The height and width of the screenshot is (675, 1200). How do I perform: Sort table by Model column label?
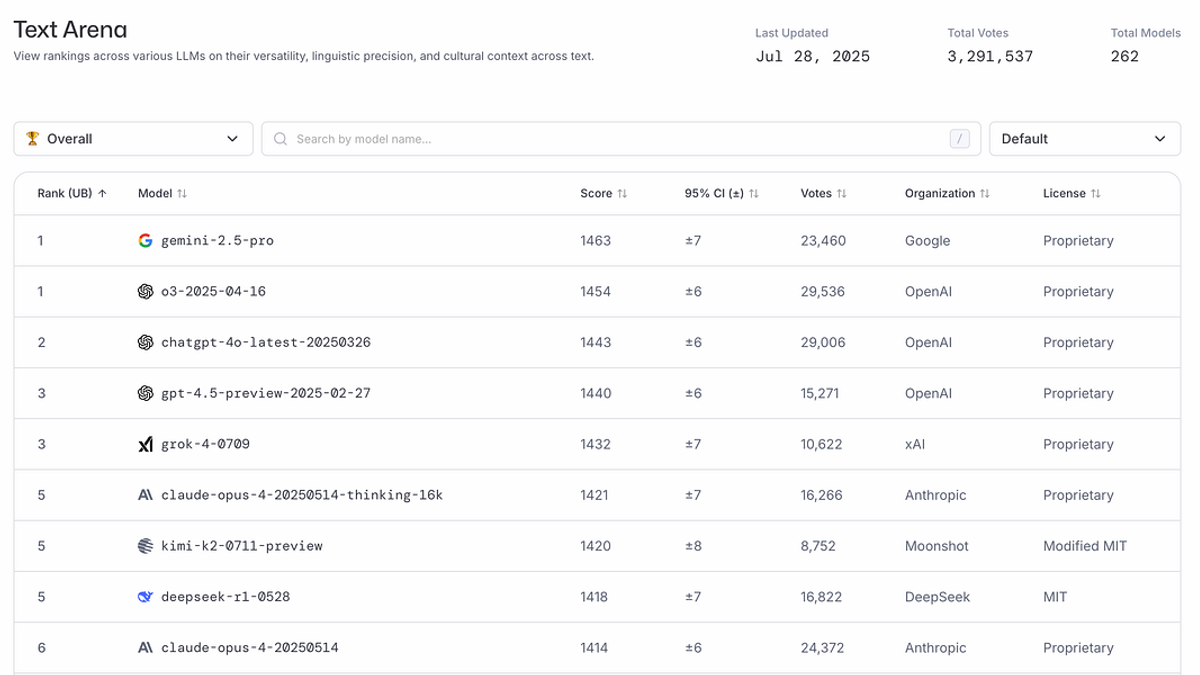(155, 194)
